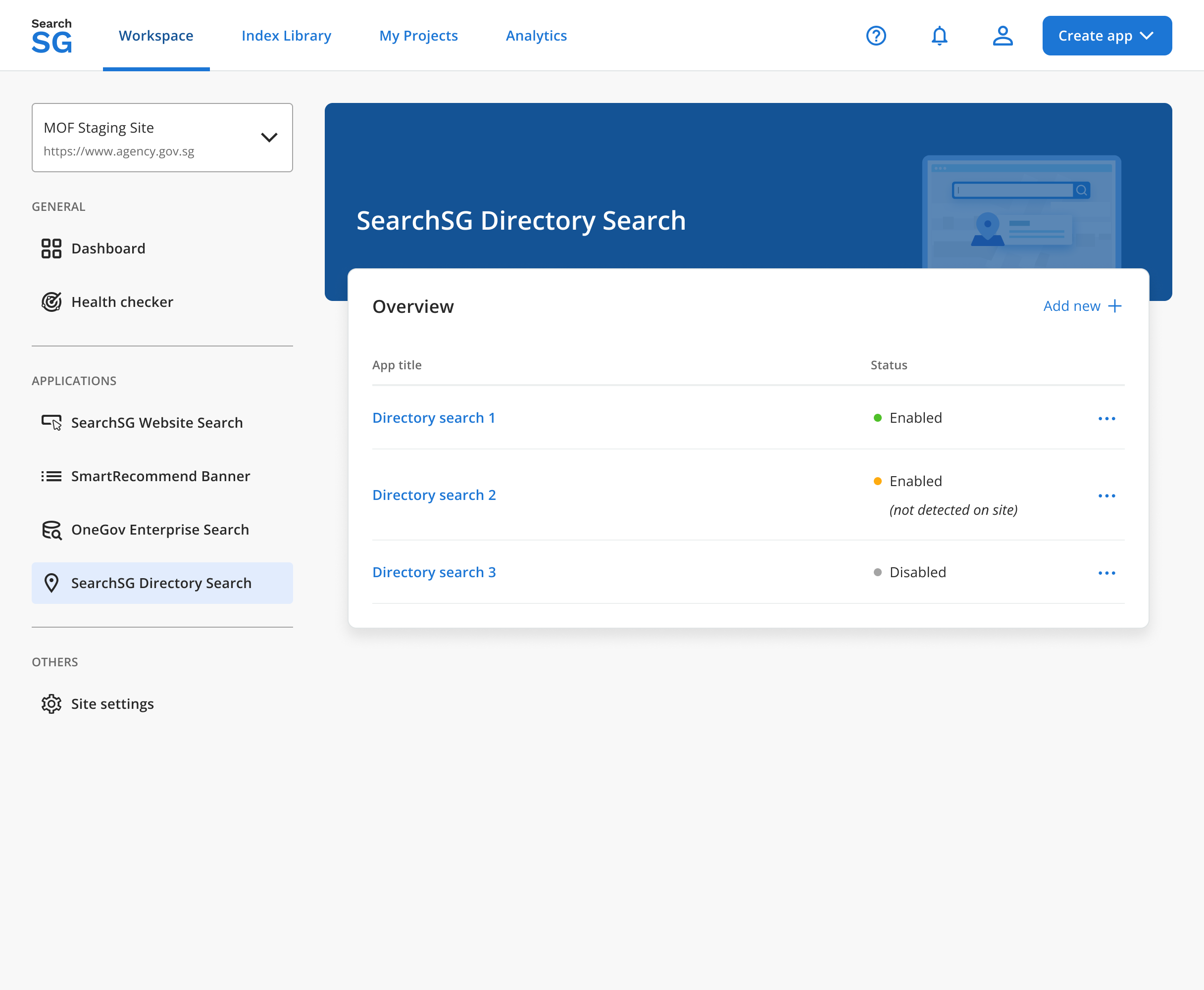The image size is (1204, 990).
Task: Select the Dashboard label in sidebar
Action: [108, 248]
